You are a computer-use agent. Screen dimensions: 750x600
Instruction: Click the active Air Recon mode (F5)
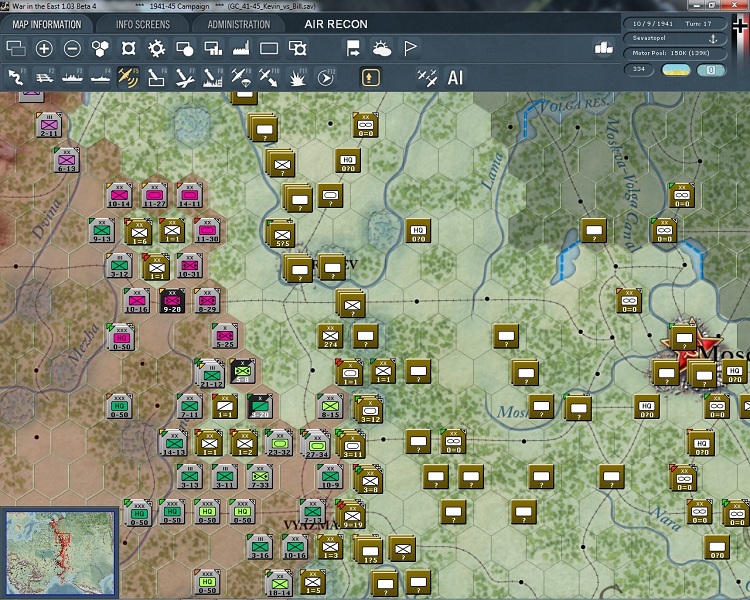click(128, 78)
